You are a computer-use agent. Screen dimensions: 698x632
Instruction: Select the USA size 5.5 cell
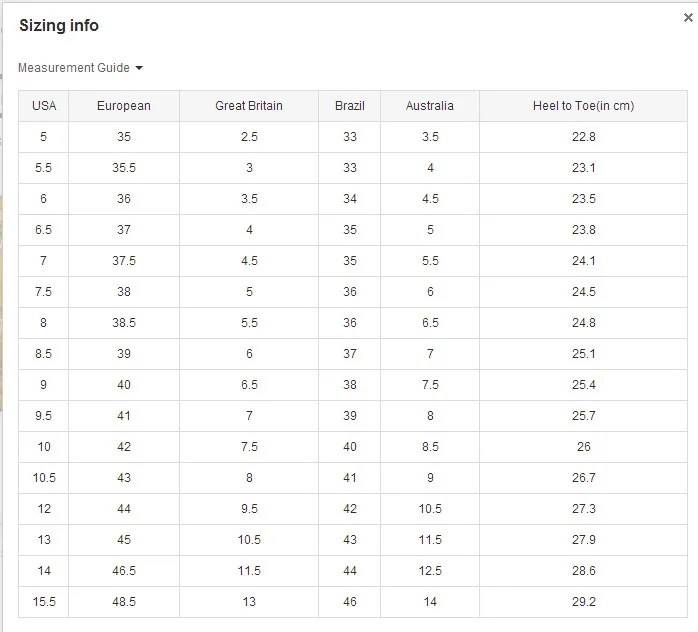(44, 168)
